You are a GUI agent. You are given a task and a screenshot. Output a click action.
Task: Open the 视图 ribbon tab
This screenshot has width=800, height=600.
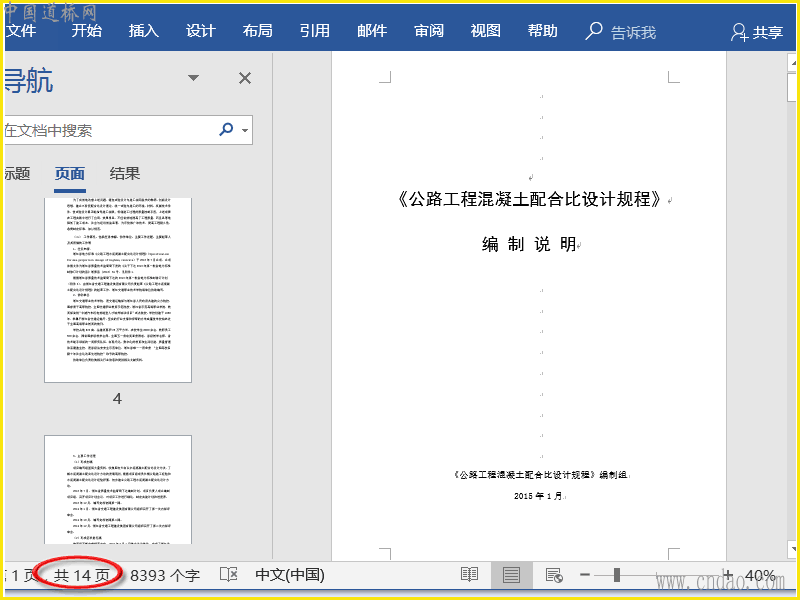click(x=486, y=31)
